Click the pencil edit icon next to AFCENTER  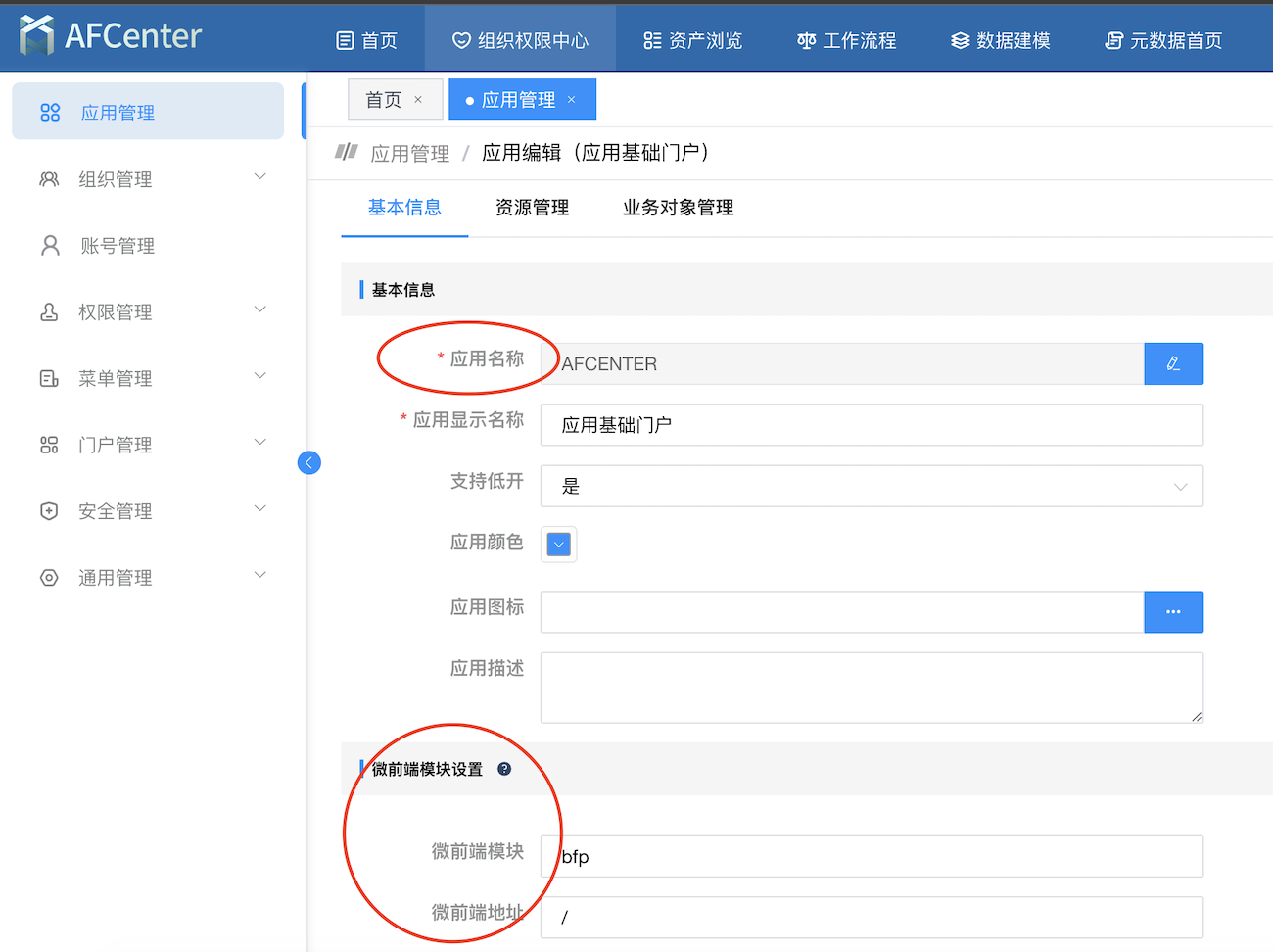(x=1173, y=363)
